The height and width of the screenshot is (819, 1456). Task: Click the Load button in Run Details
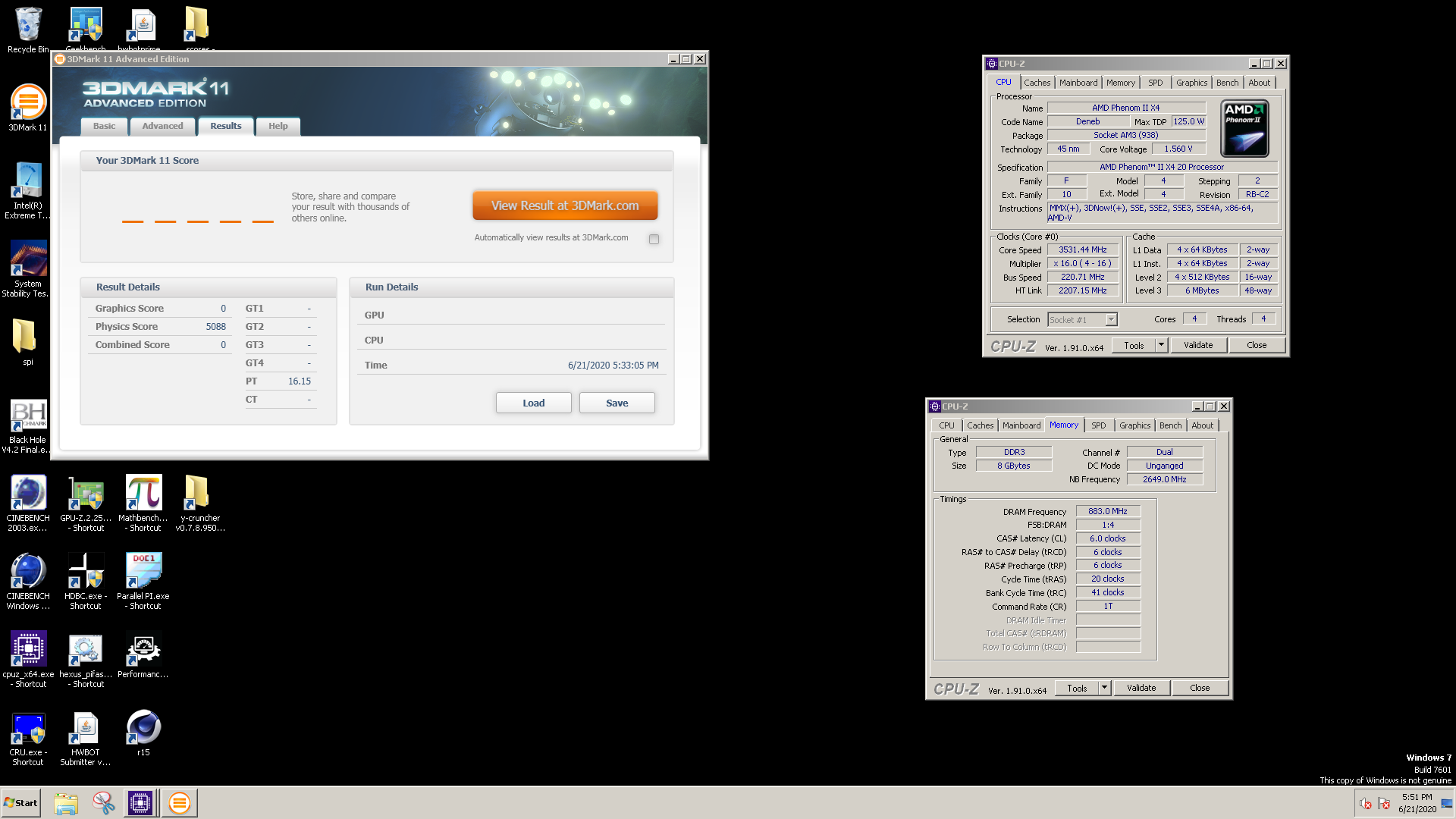[534, 403]
